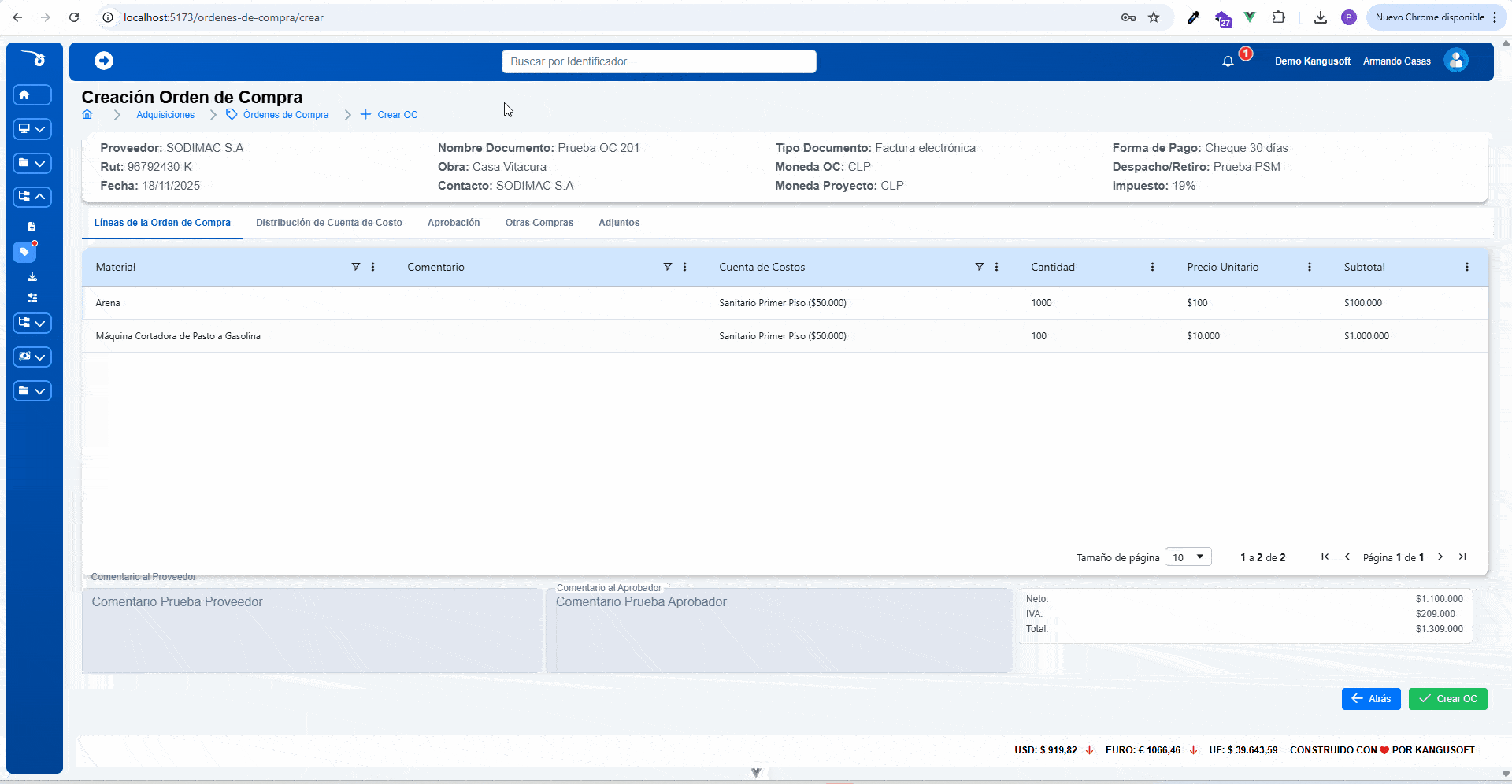Expand the second tree-structure sidebar menu
Viewport: 1512px width, 784px height.
pyautogui.click(x=32, y=324)
